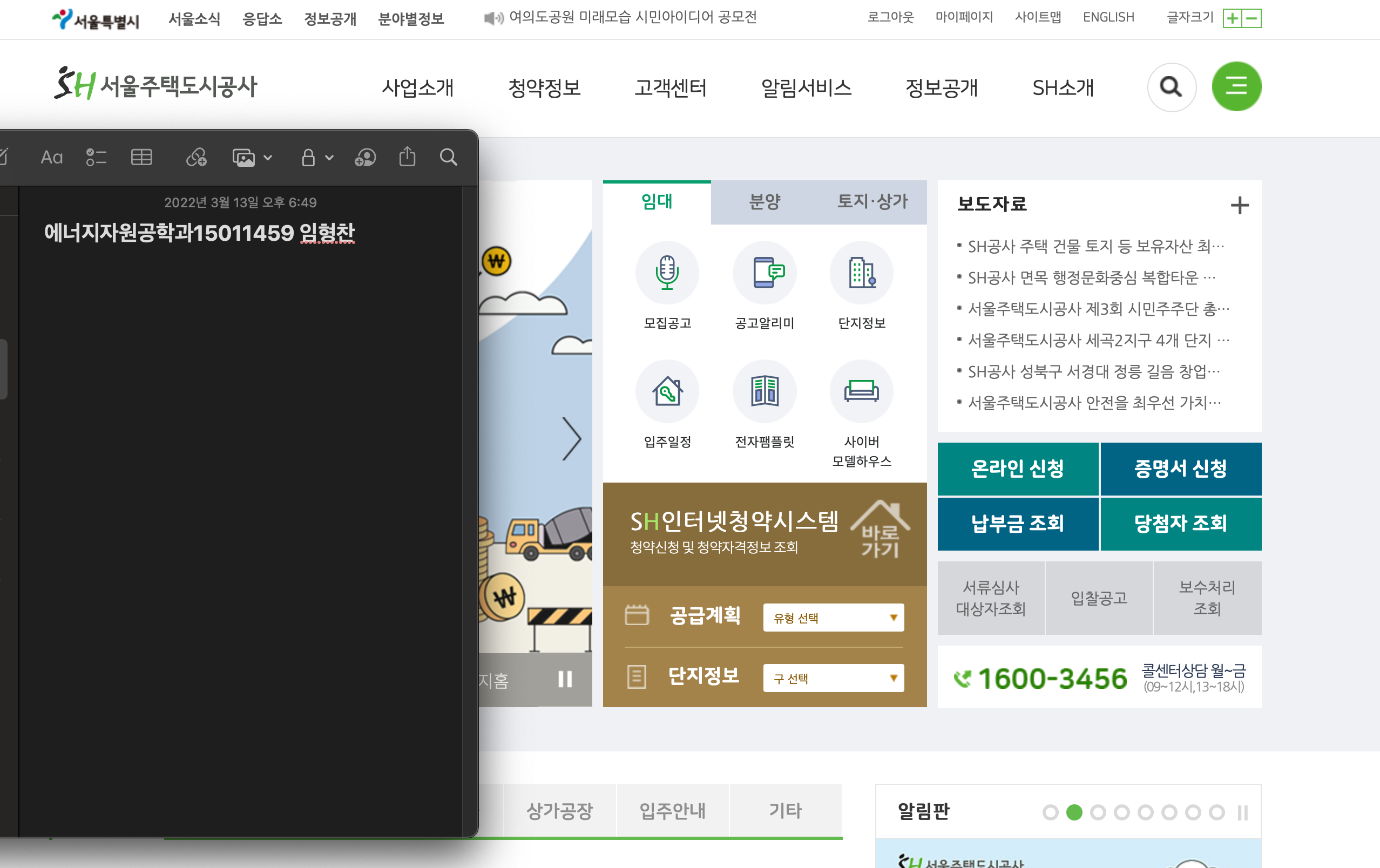Open the 공고알리미 phone icon
The height and width of the screenshot is (868, 1380).
[764, 272]
